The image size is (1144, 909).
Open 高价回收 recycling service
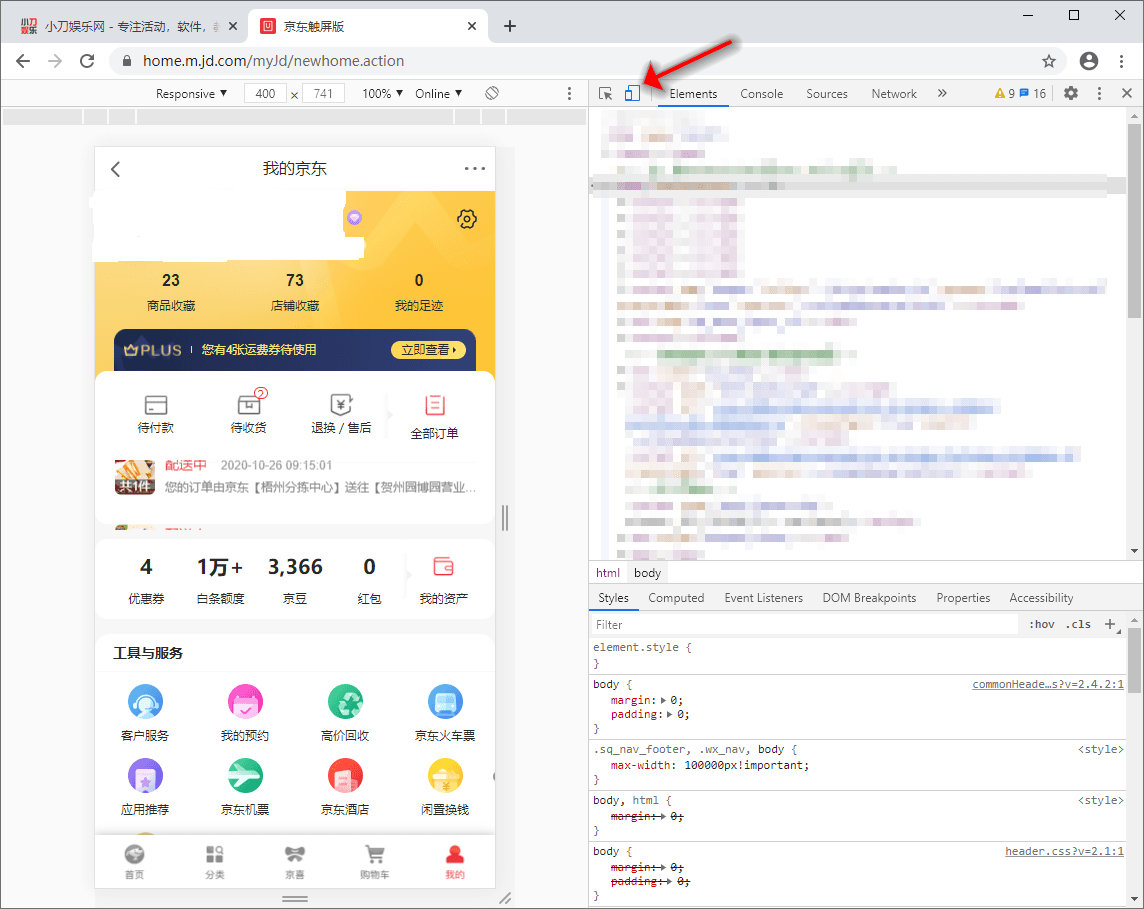tap(345, 713)
